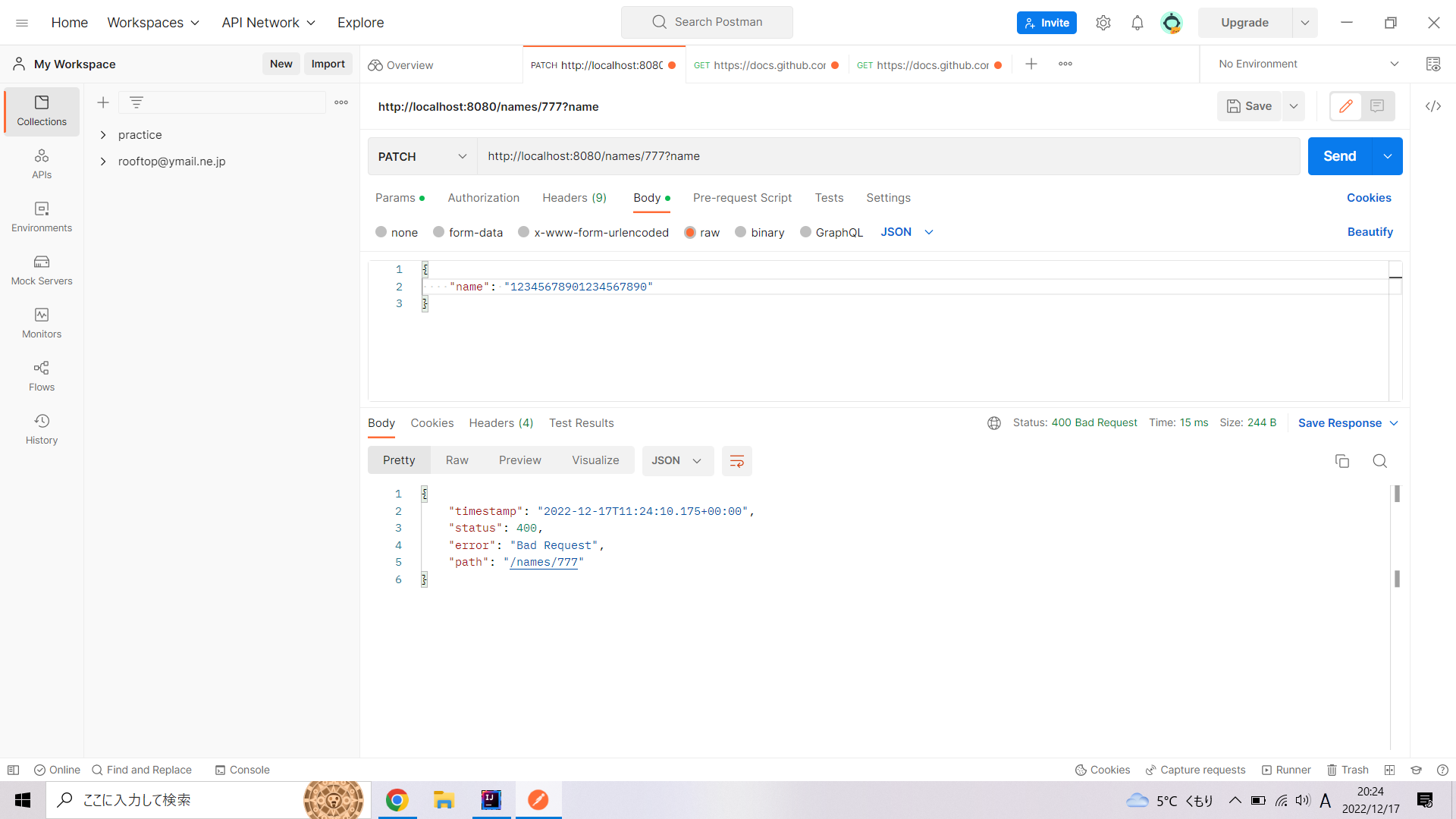This screenshot has width=1456, height=819.
Task: Click the Send button
Action: pos(1339,156)
